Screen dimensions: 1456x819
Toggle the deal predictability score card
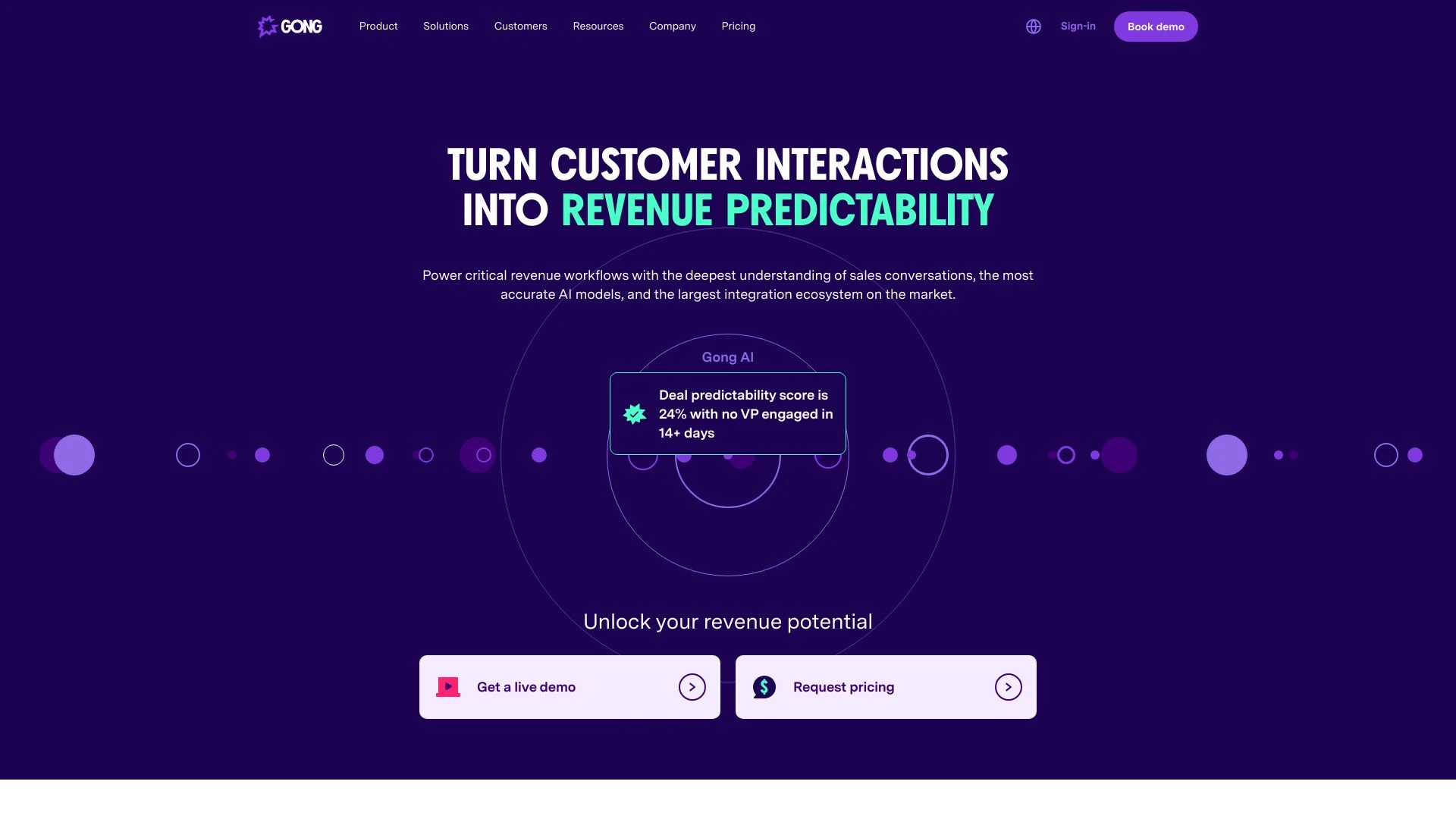tap(727, 413)
